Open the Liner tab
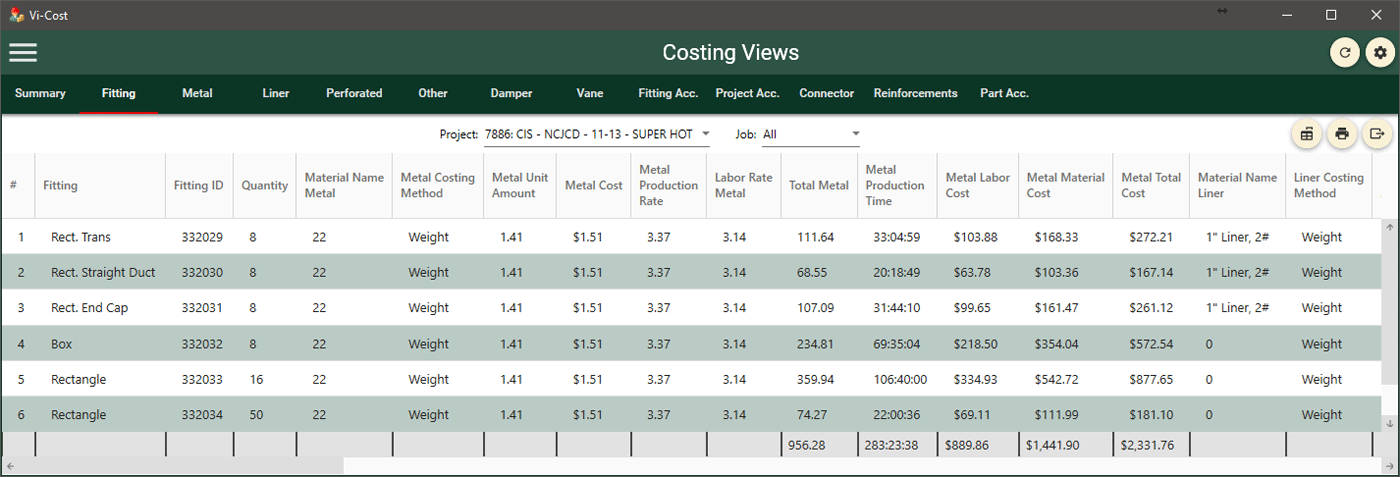 (x=276, y=93)
